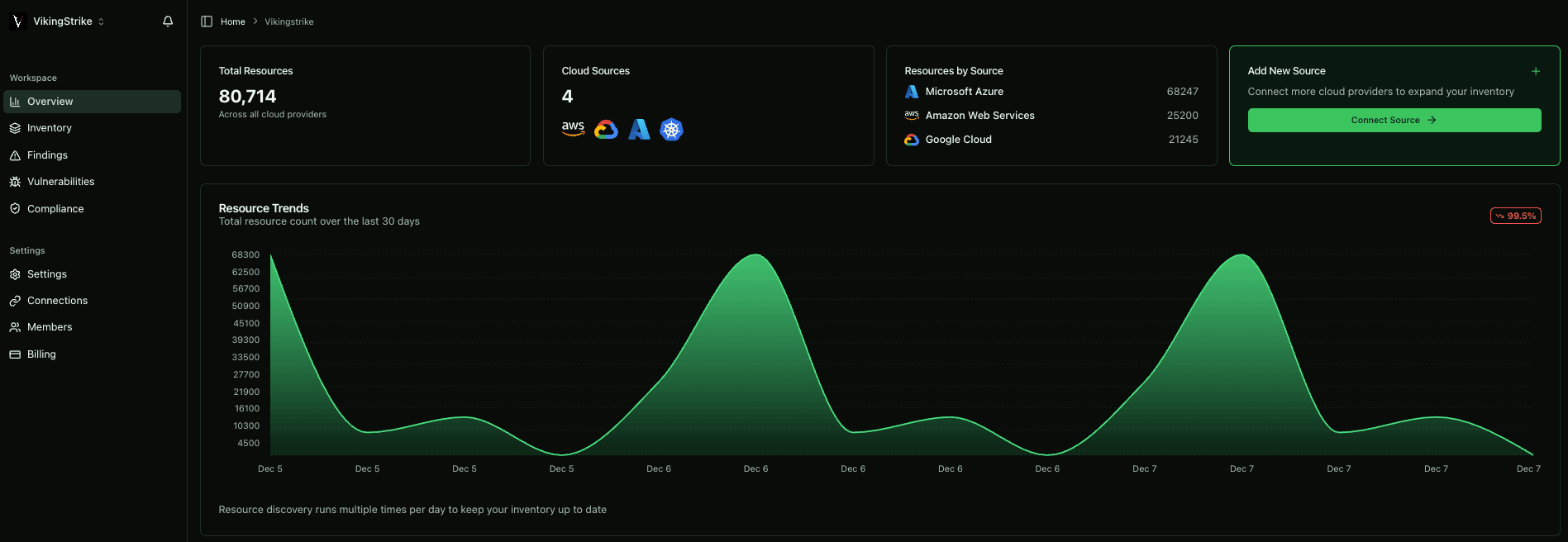Viewport: 1568px width, 542px height.
Task: Click the 99.5% trend badge
Action: pos(1515,216)
